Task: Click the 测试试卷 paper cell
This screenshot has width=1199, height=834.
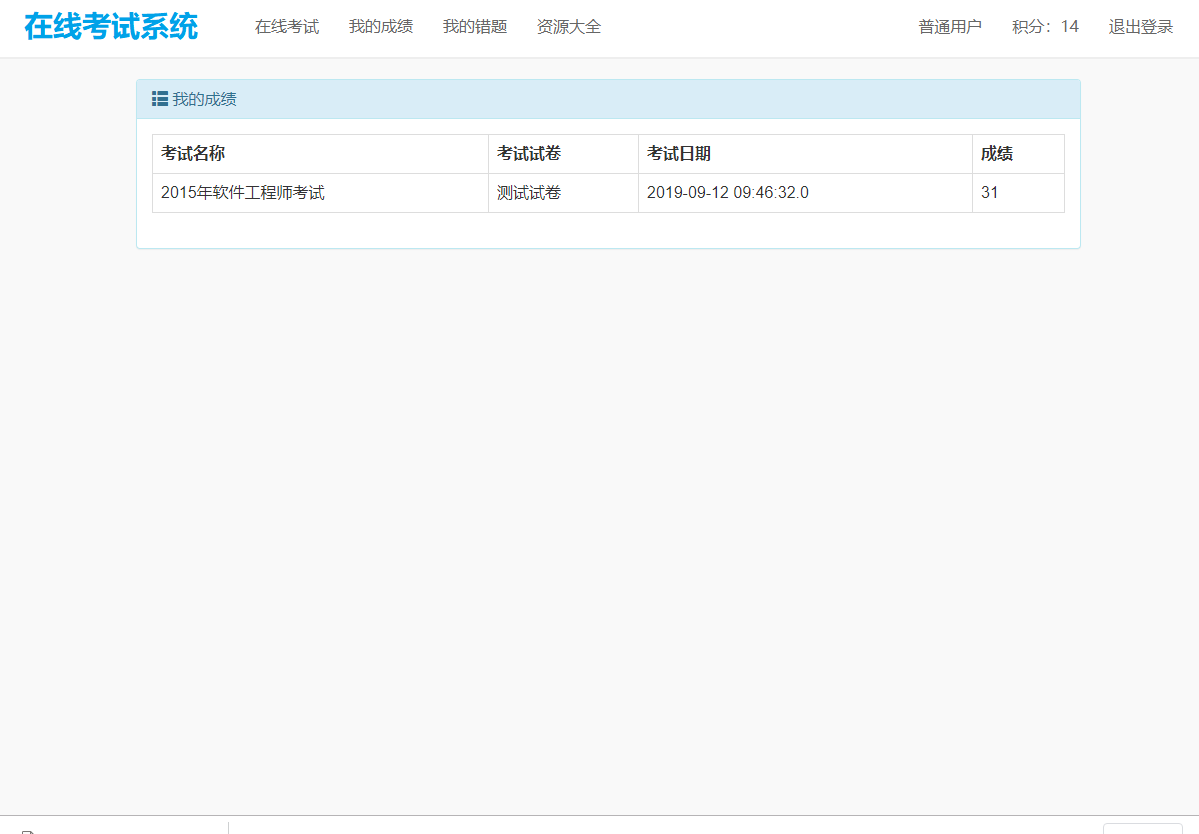Action: click(529, 193)
